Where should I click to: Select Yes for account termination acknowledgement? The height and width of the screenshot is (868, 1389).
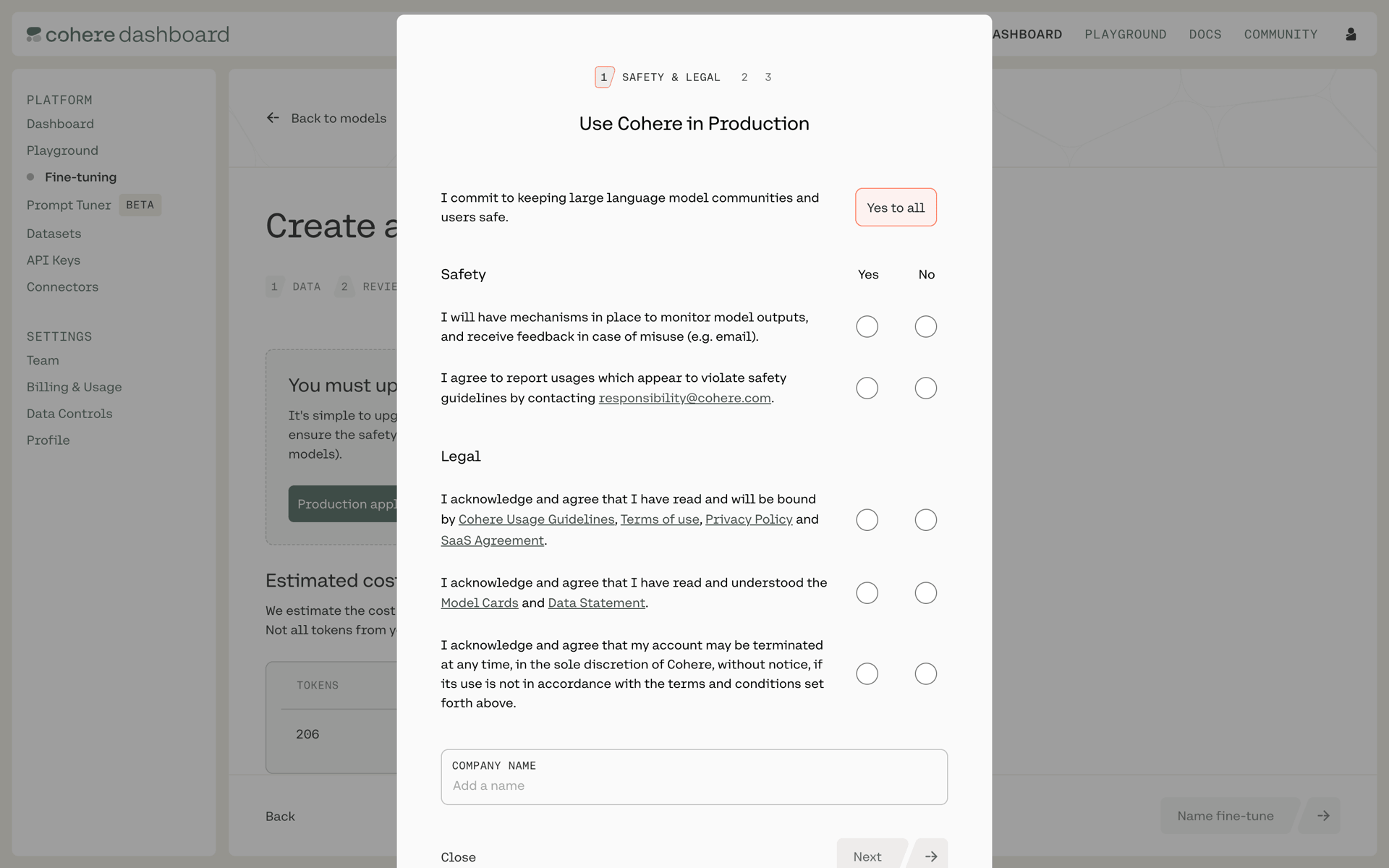pyautogui.click(x=867, y=674)
